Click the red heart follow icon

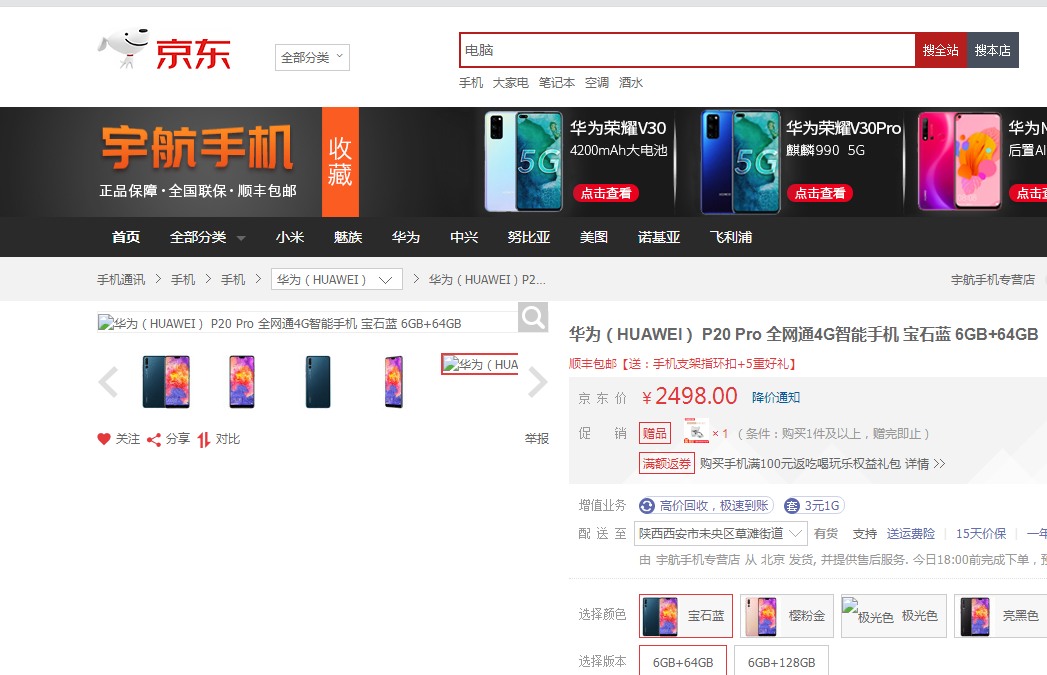[103, 439]
